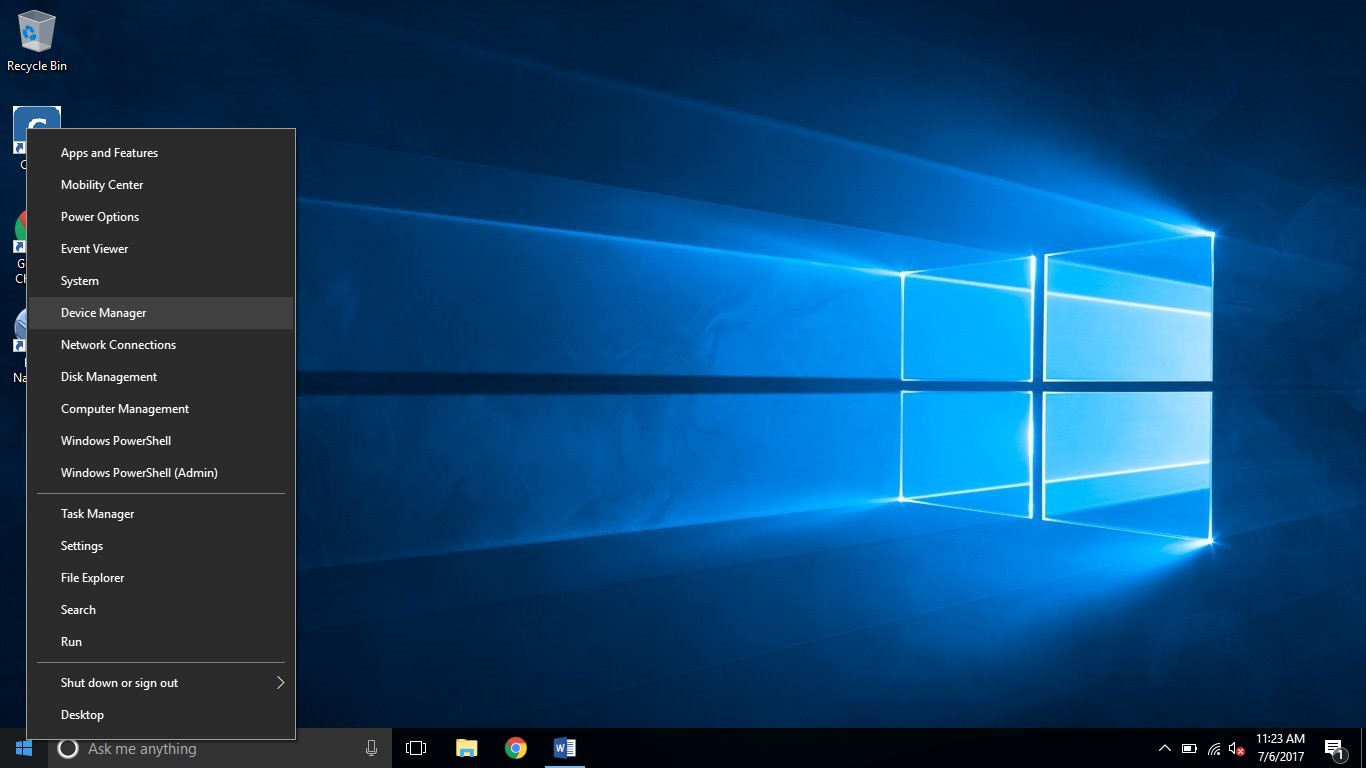Open Task View from the taskbar

point(416,748)
